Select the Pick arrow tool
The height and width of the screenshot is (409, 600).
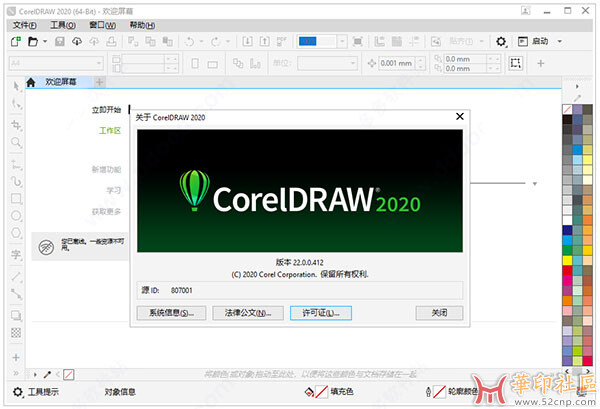point(16,86)
